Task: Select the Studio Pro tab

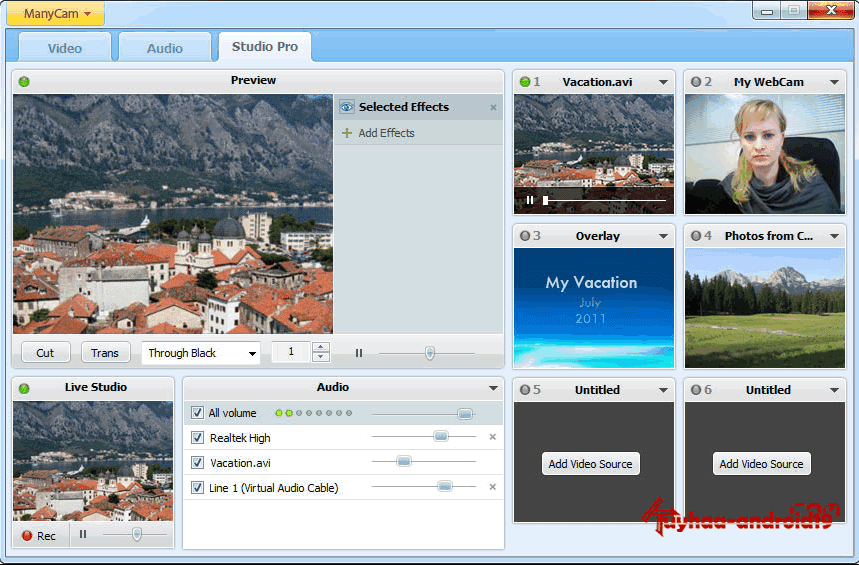Action: coord(265,47)
